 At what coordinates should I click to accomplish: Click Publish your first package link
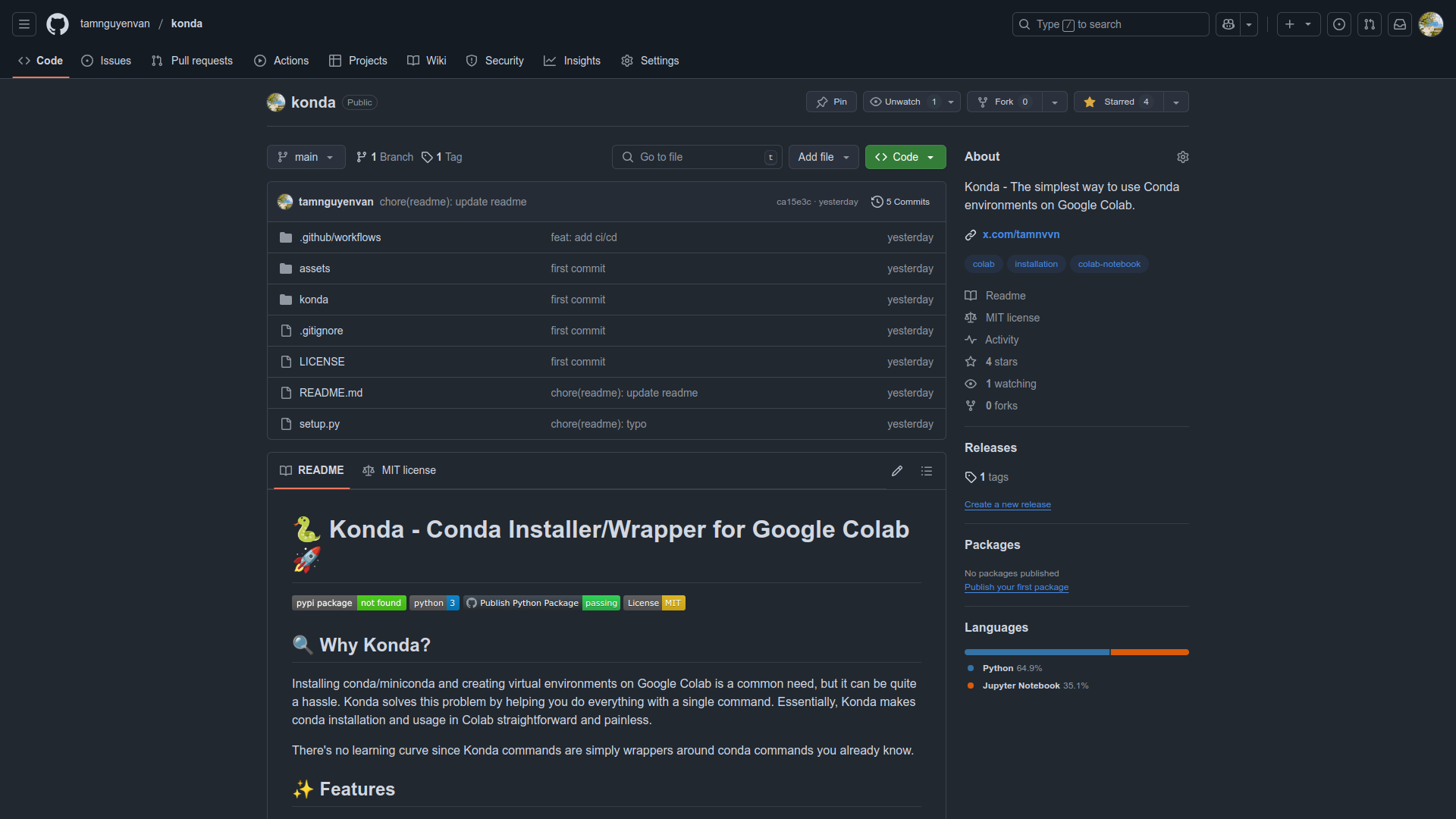(1016, 587)
